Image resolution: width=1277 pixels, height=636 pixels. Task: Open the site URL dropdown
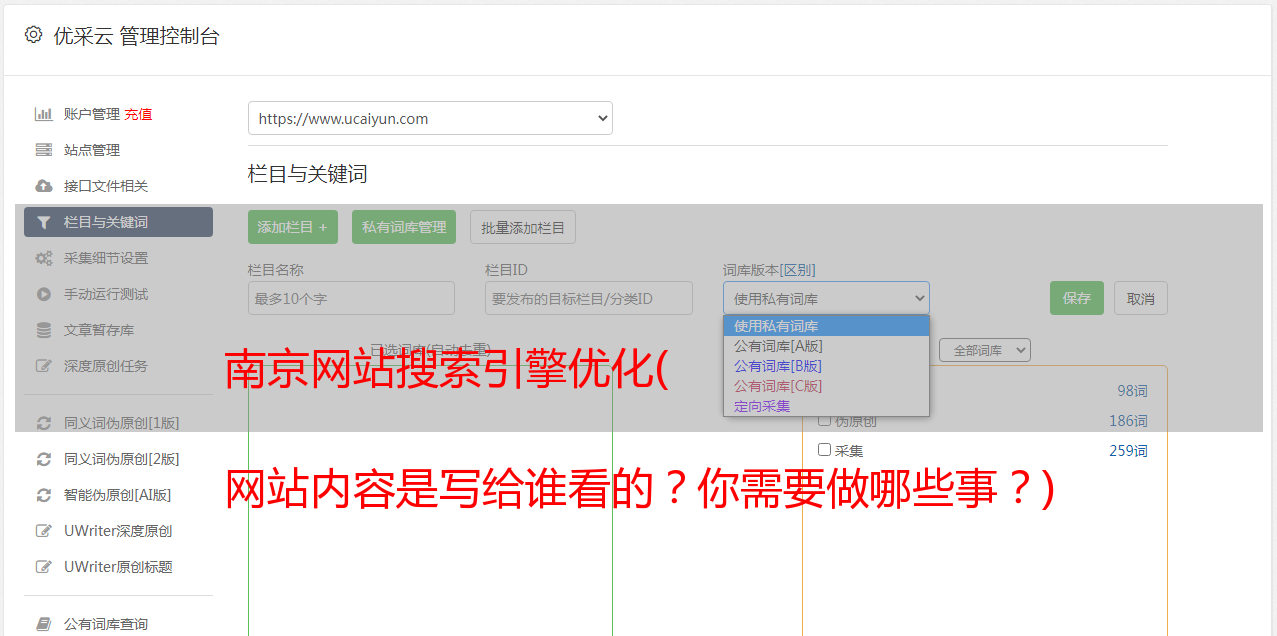[430, 118]
